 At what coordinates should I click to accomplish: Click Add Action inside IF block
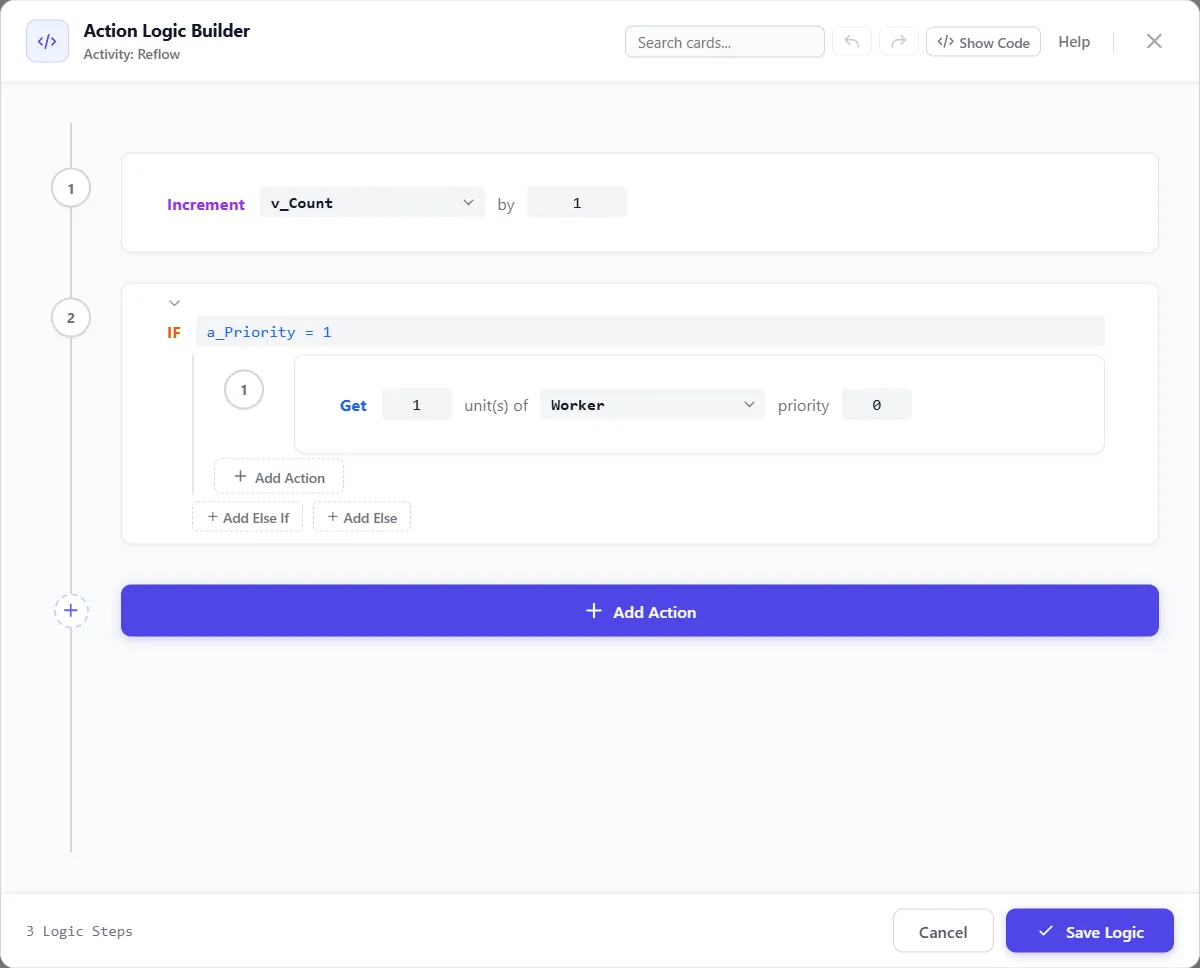(x=279, y=477)
